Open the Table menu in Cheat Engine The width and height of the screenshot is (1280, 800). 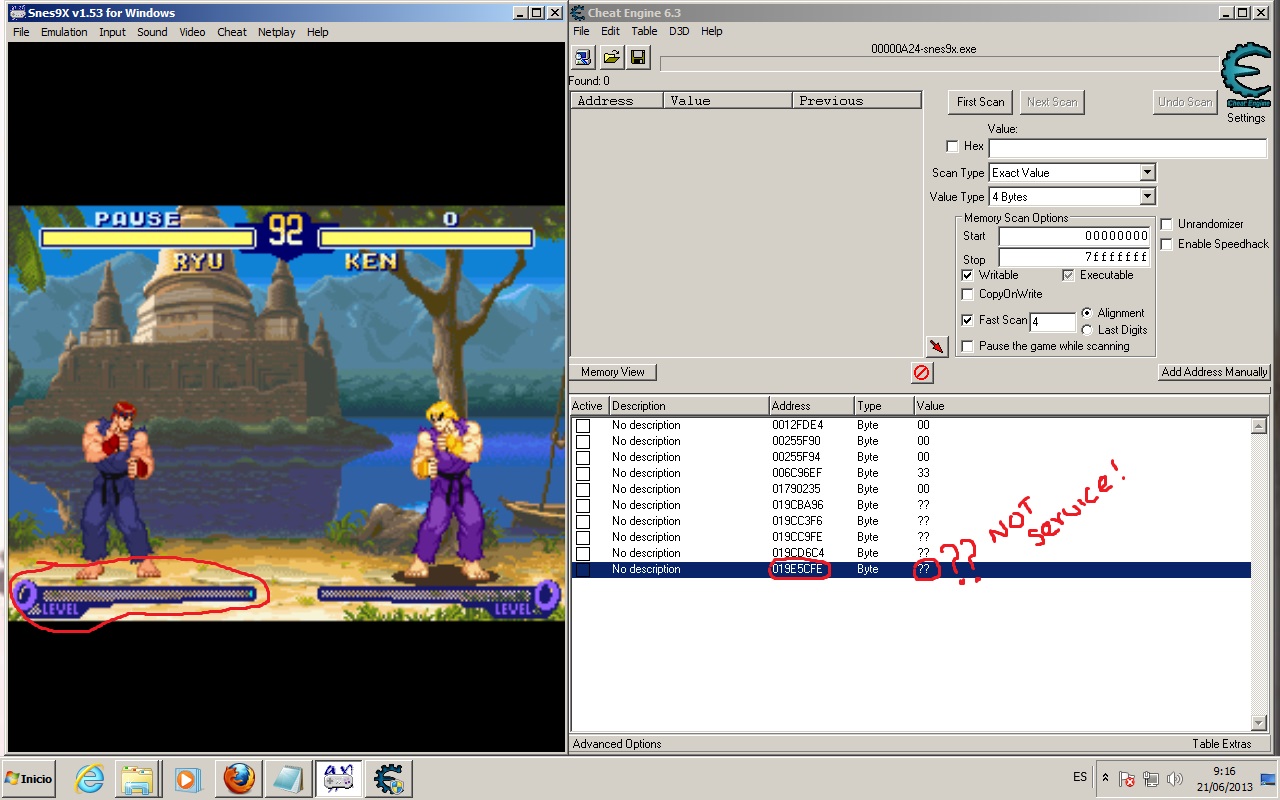click(x=644, y=31)
